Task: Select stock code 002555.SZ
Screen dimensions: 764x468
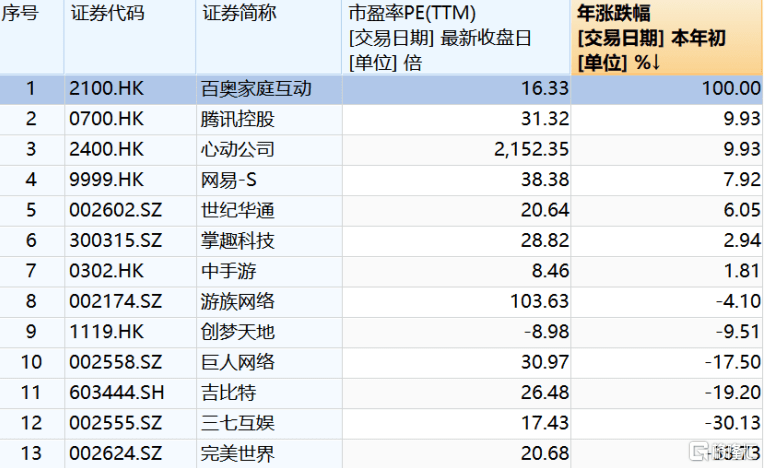Action: click(x=115, y=423)
